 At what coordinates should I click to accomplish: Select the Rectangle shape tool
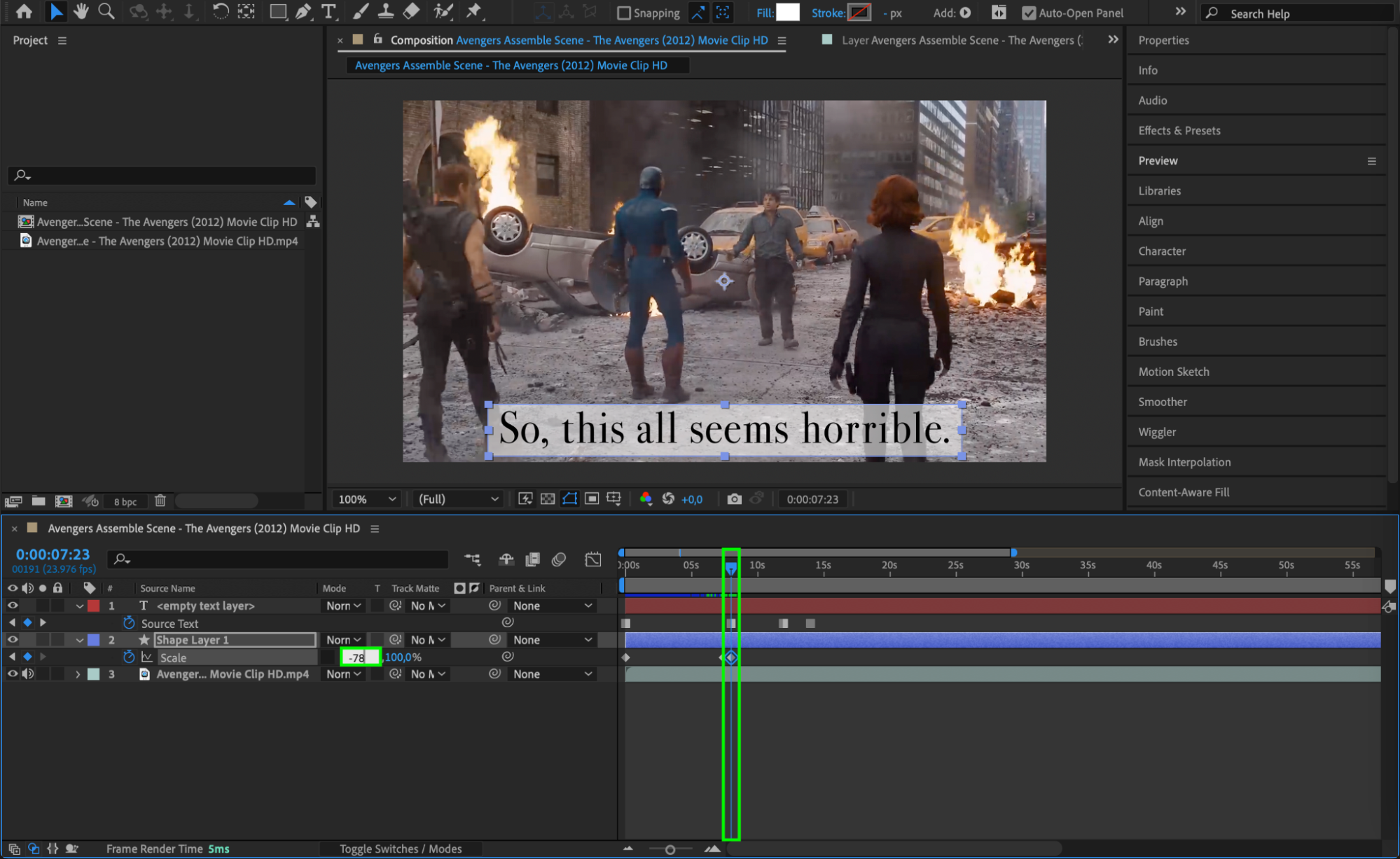coord(277,11)
